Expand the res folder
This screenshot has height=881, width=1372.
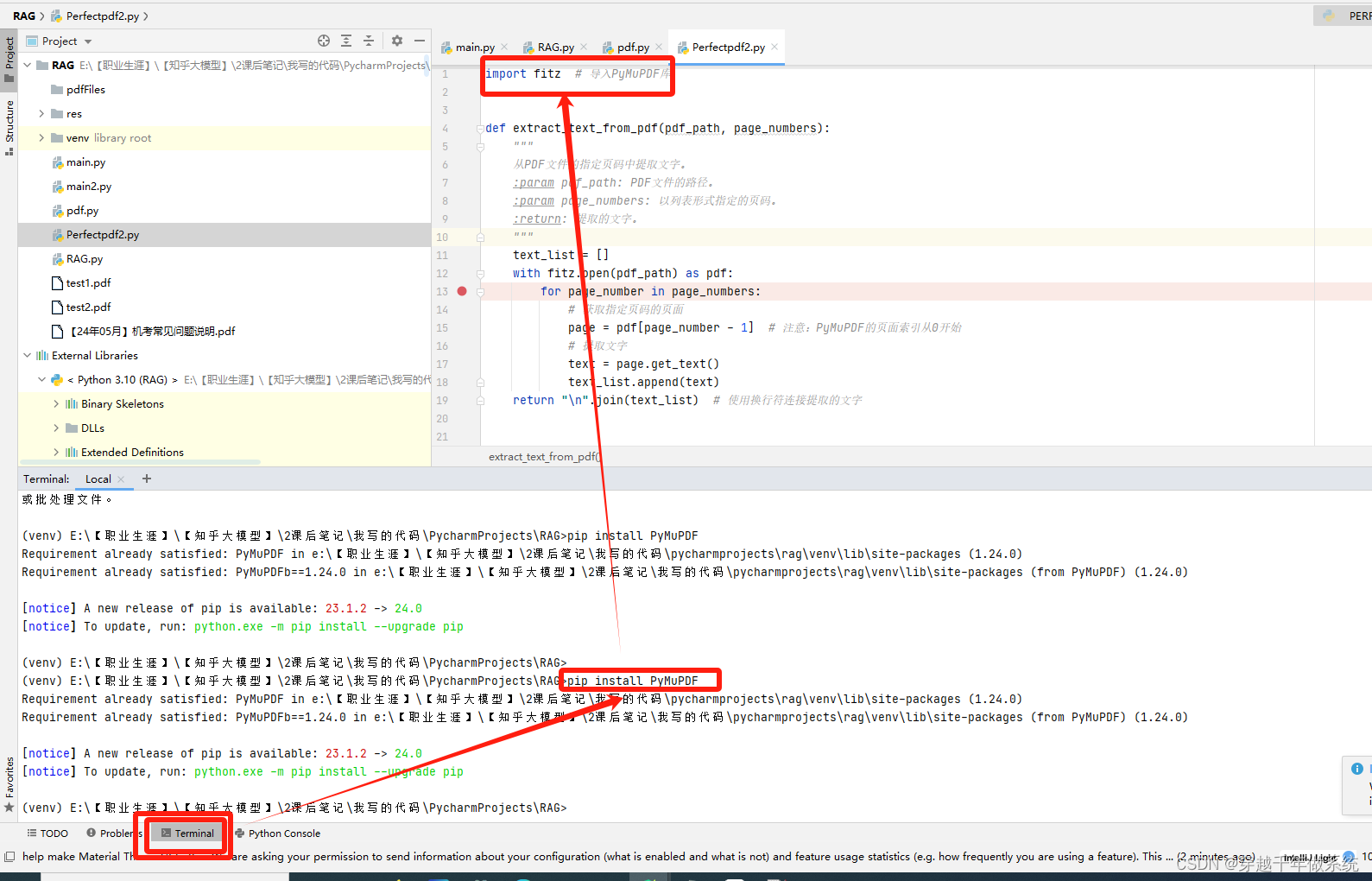(41, 113)
